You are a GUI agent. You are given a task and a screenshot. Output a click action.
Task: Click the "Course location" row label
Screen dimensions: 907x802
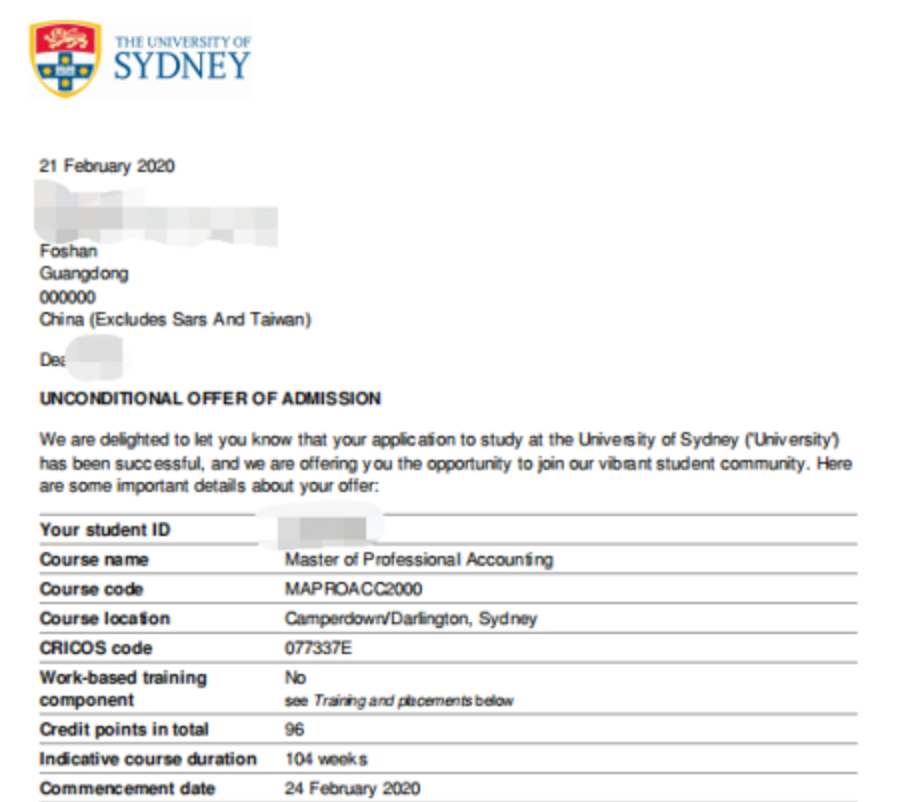click(x=105, y=619)
